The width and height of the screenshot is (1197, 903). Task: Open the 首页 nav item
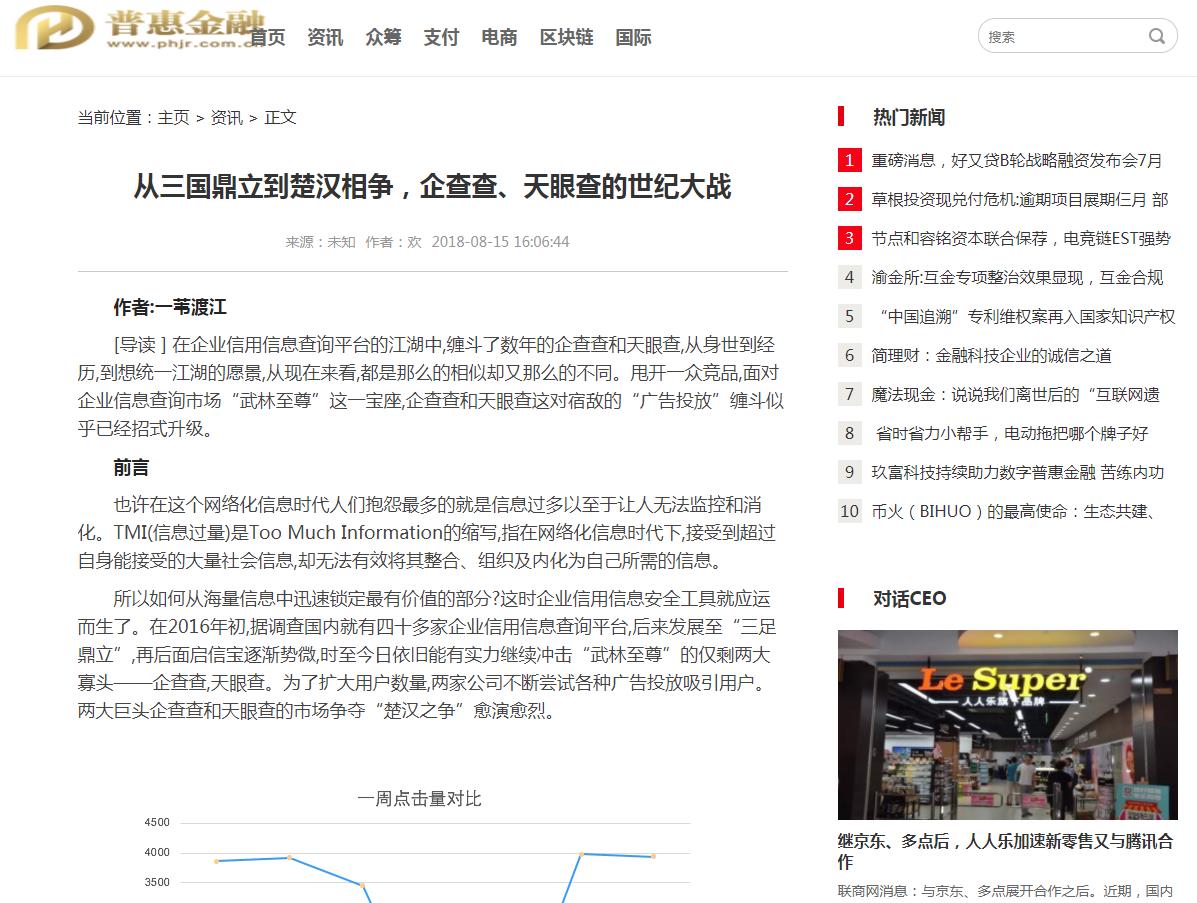click(268, 37)
